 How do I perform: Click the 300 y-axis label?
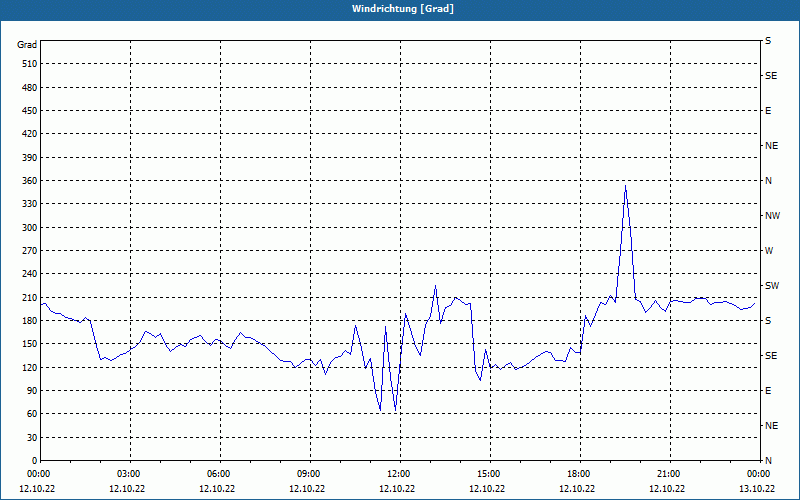click(30, 228)
